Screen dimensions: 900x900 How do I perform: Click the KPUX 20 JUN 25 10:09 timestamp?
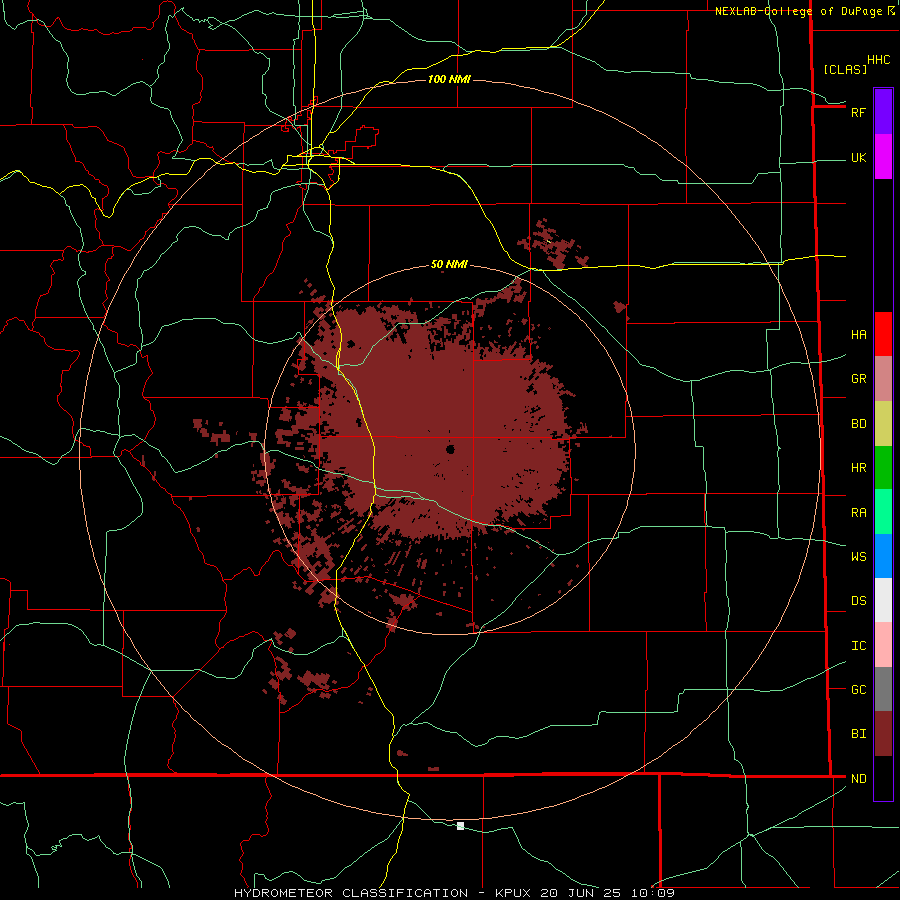tap(584, 893)
